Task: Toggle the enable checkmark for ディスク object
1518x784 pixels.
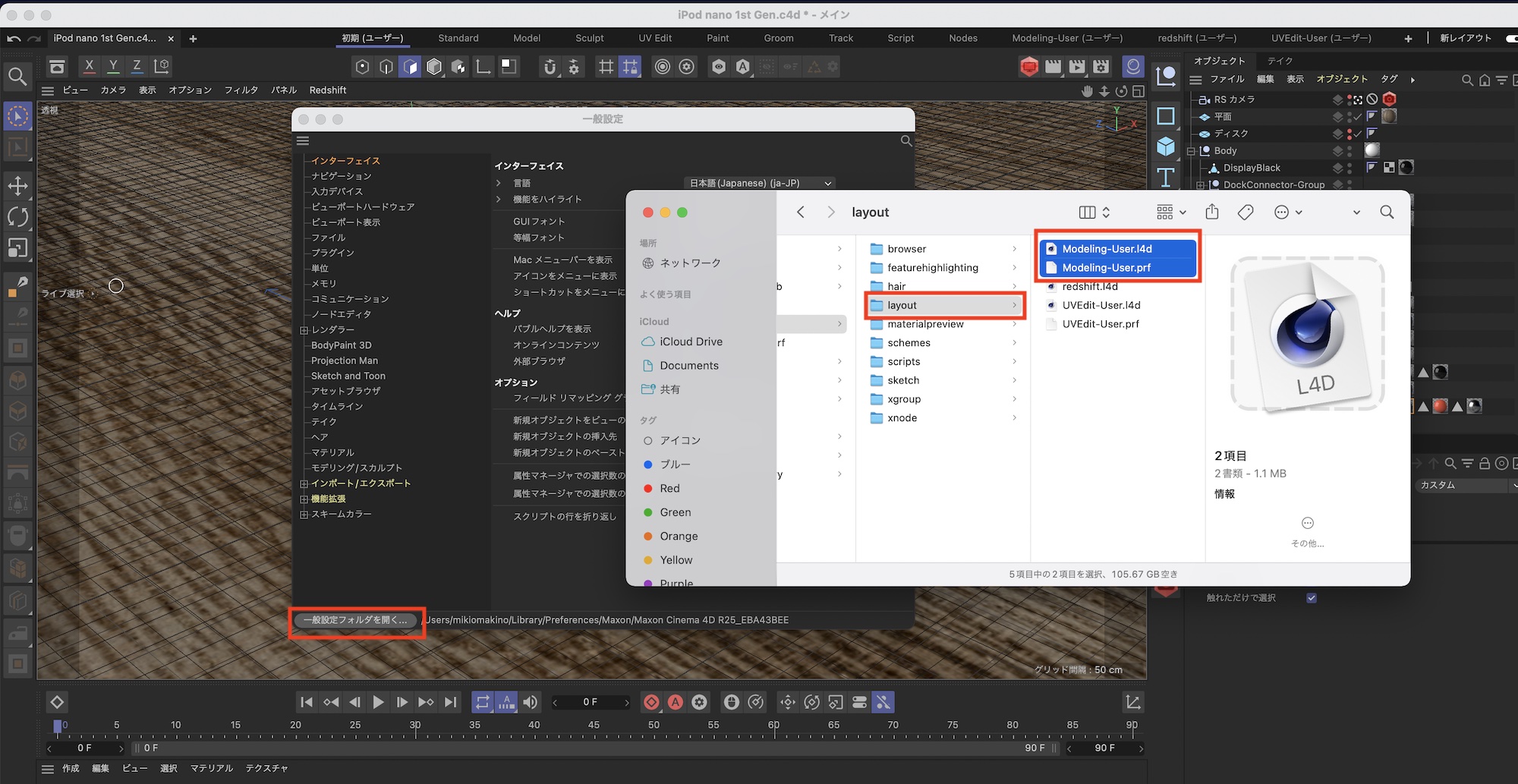Action: click(1358, 134)
